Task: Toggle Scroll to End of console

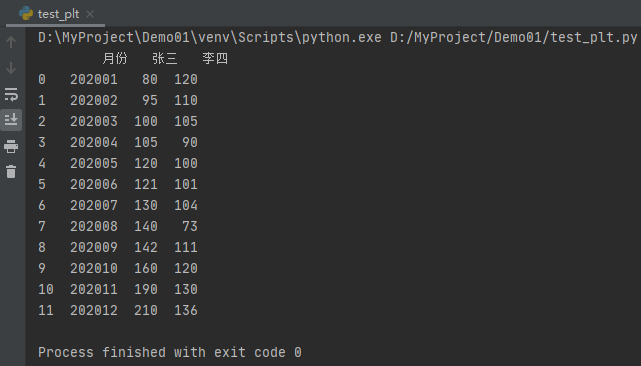Action: pyautogui.click(x=11, y=119)
